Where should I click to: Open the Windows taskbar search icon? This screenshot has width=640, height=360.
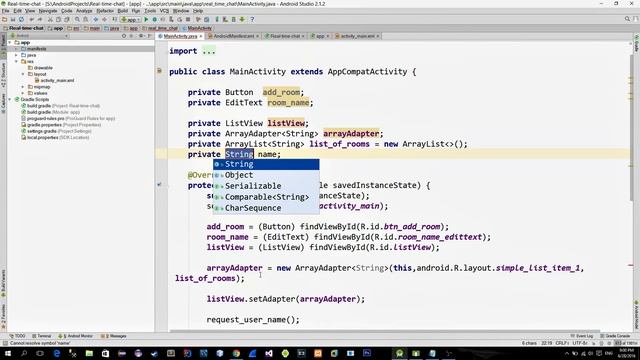pyautogui.click(x=24, y=353)
